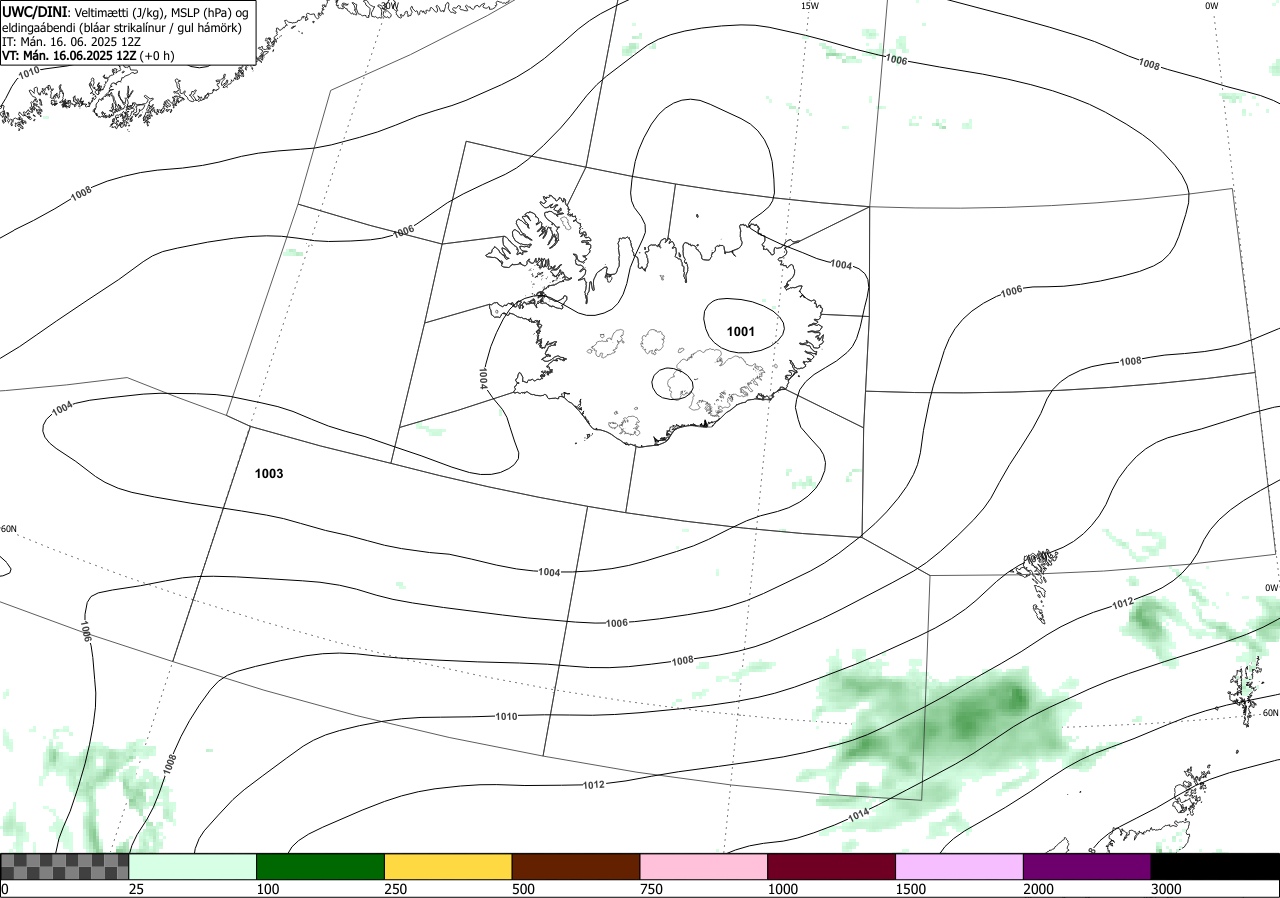The height and width of the screenshot is (898, 1280).
Task: Pick the dark purple 2000–3000 legend swatch
Action: (1087, 866)
